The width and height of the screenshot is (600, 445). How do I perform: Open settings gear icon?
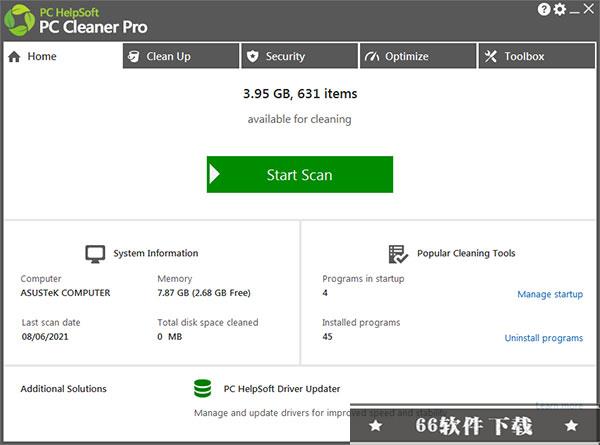[x=560, y=9]
